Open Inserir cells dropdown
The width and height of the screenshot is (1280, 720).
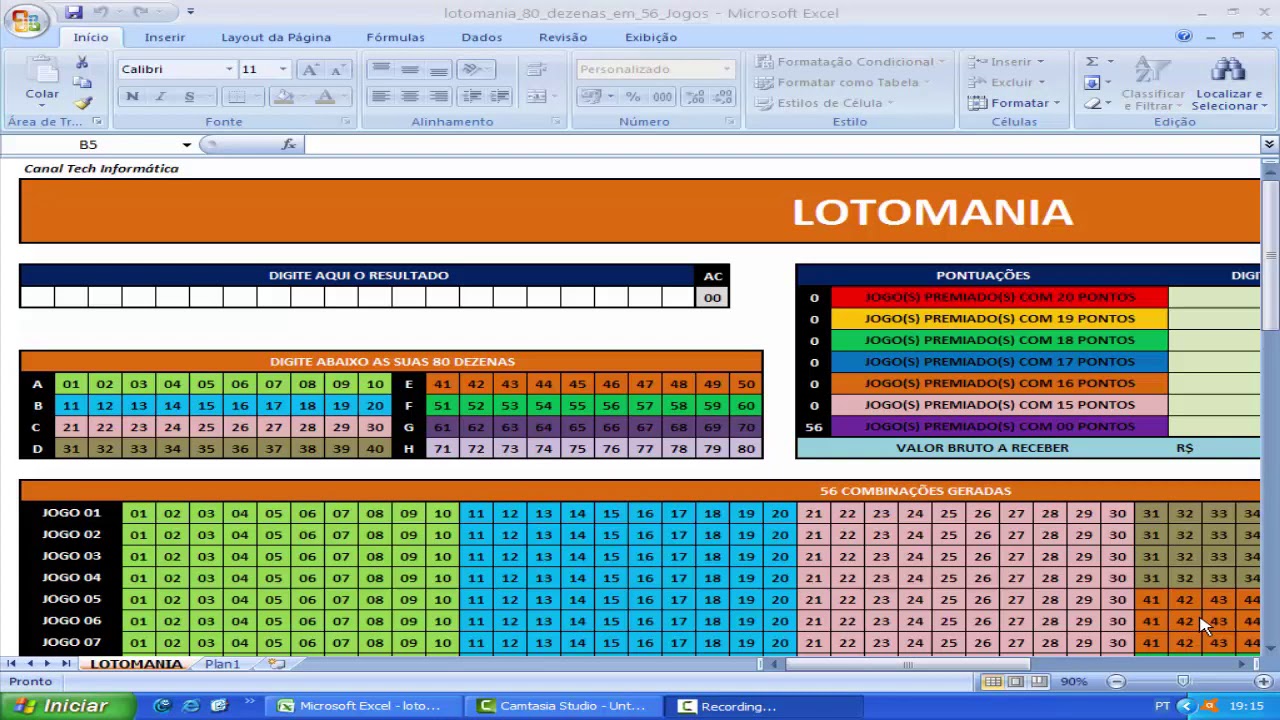[1006, 62]
